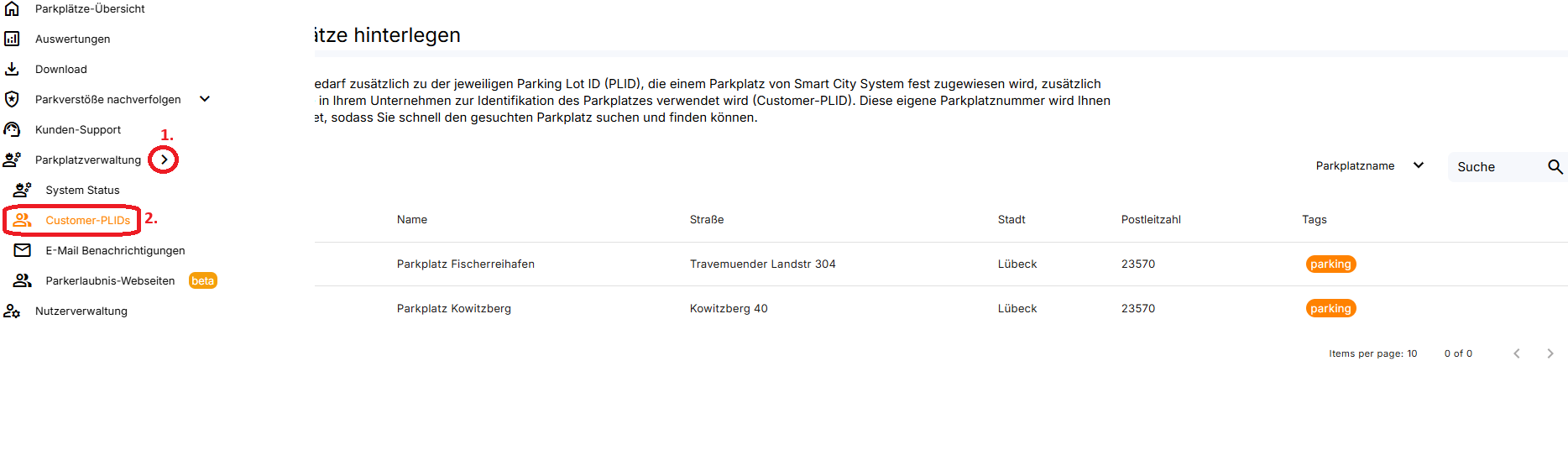
Task: Expand the Parkverstöße nachverfolgen submenu chevron
Action: click(x=205, y=99)
